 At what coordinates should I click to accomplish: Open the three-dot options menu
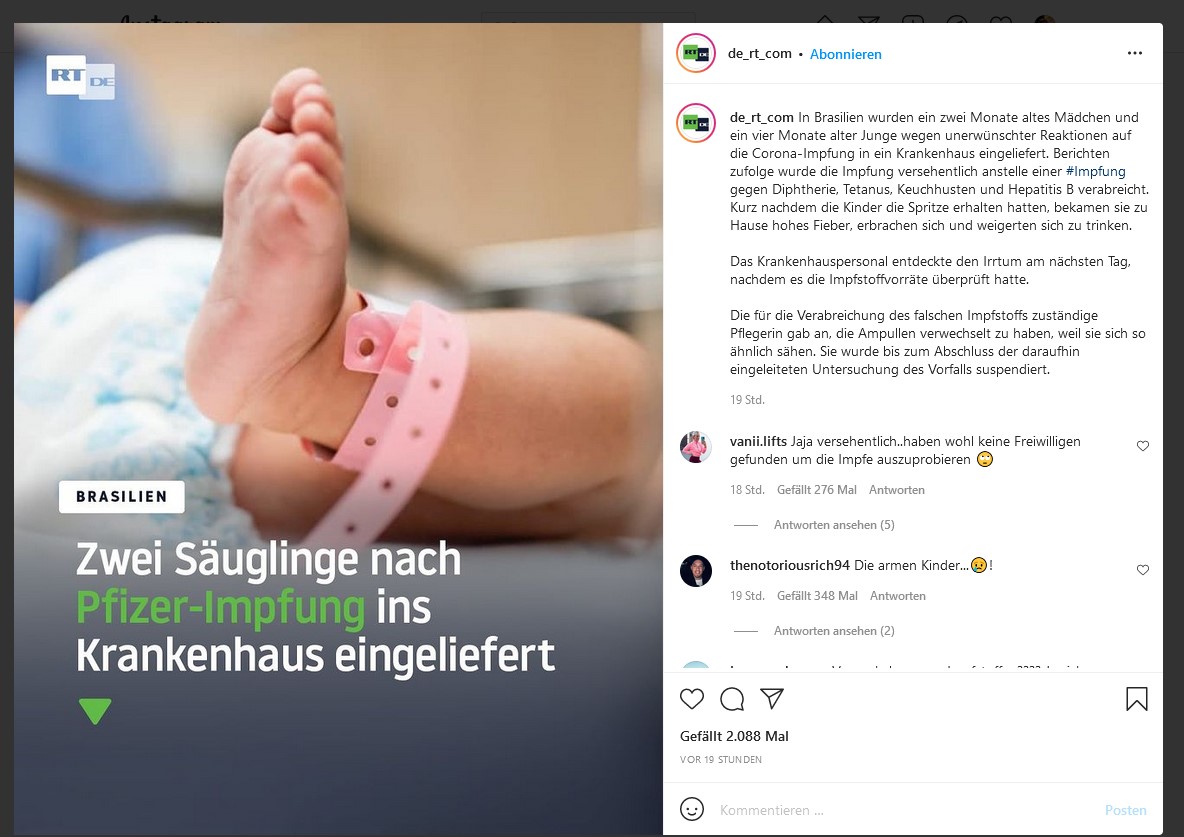[1134, 53]
